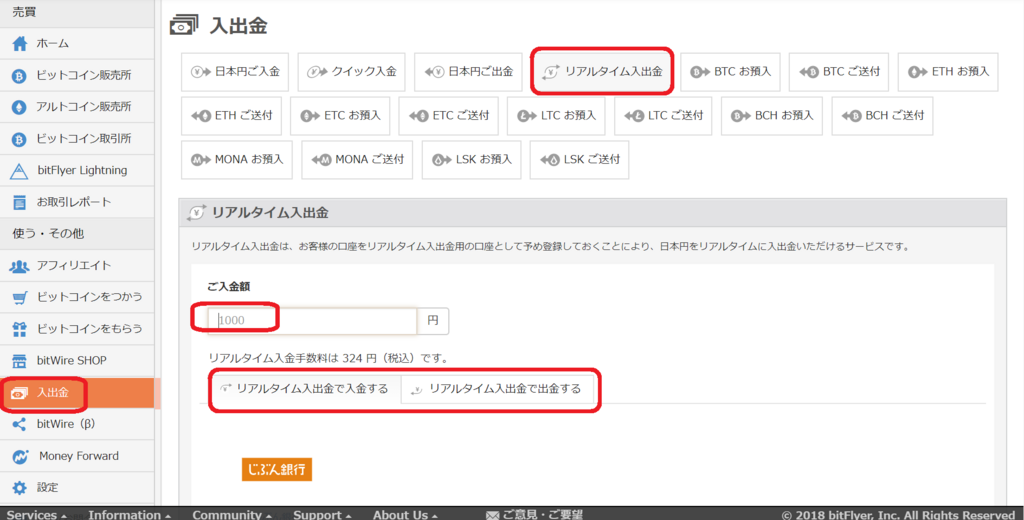Click the bitFlyer Lightning triangle icon

[x=20, y=171]
